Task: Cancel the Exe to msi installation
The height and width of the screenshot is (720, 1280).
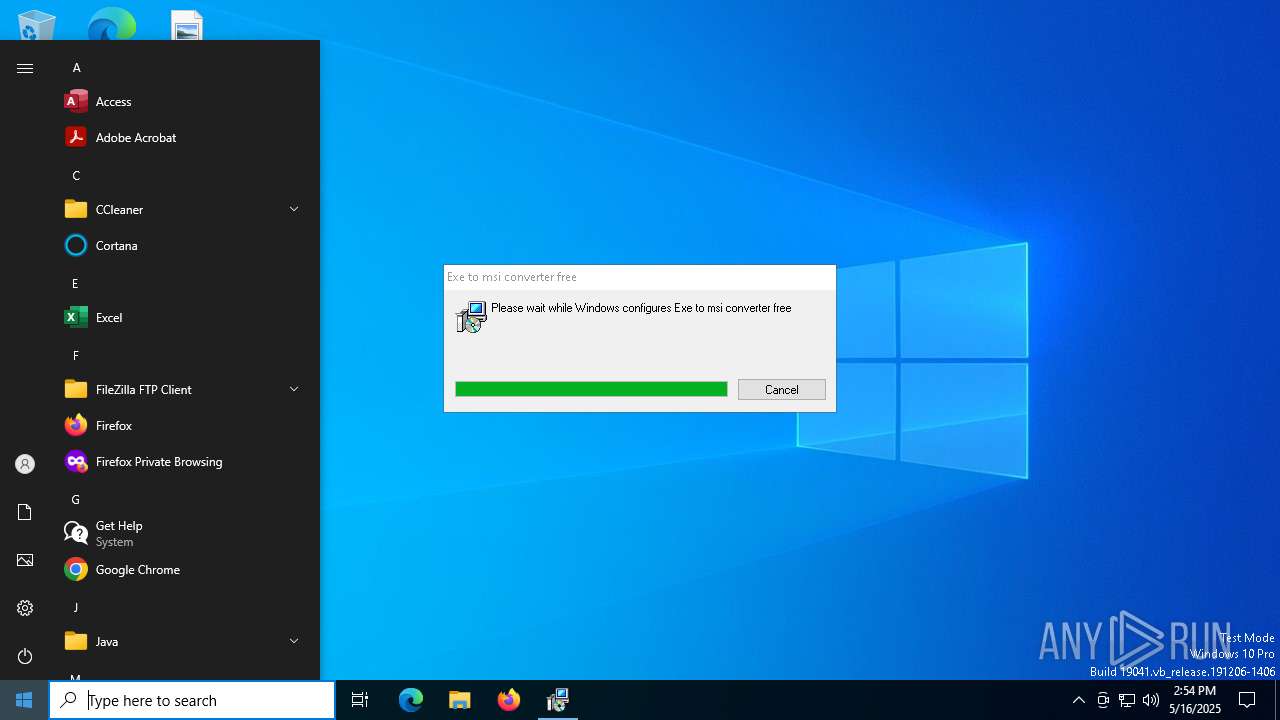Action: [782, 390]
